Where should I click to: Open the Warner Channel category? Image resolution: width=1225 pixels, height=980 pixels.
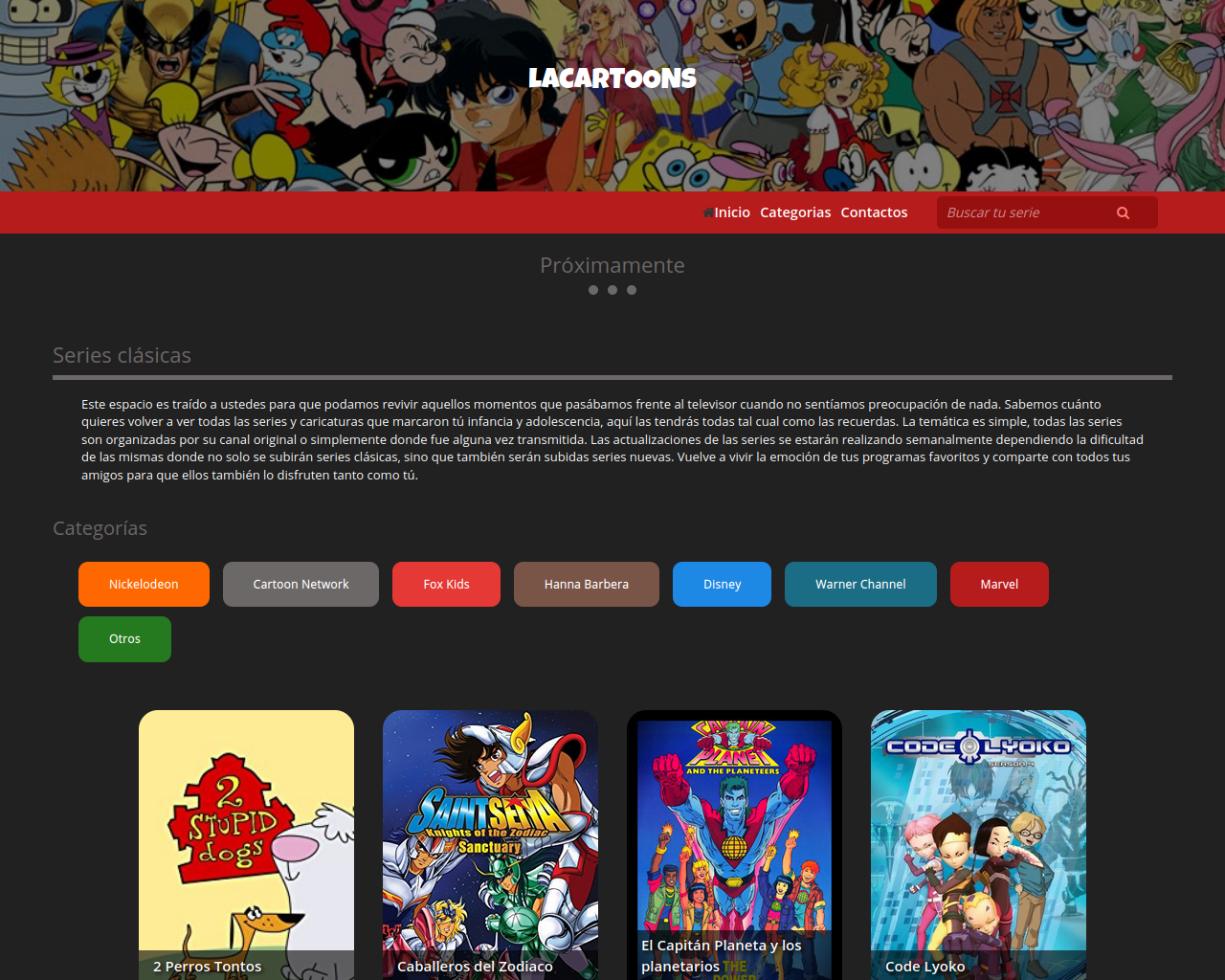(860, 584)
